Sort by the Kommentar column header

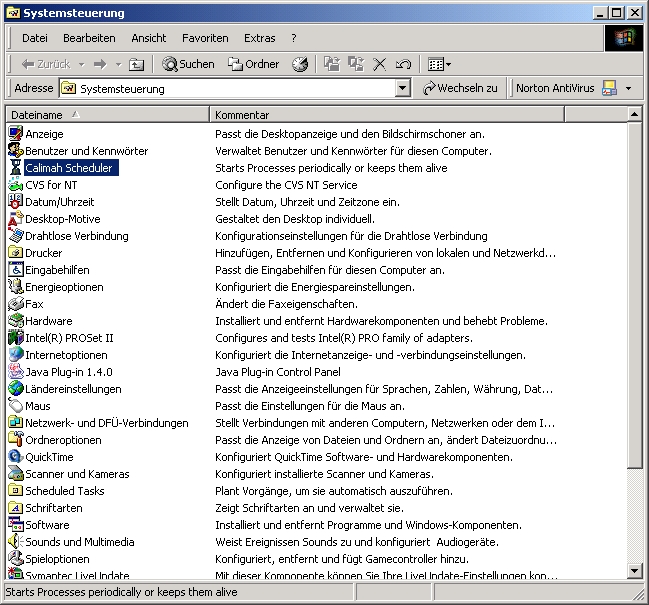pyautogui.click(x=387, y=115)
